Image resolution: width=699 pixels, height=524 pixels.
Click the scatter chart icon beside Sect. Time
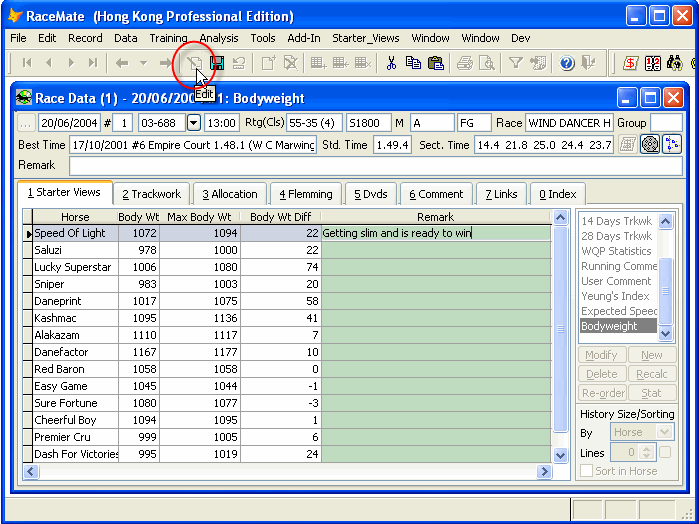pyautogui.click(x=672, y=144)
